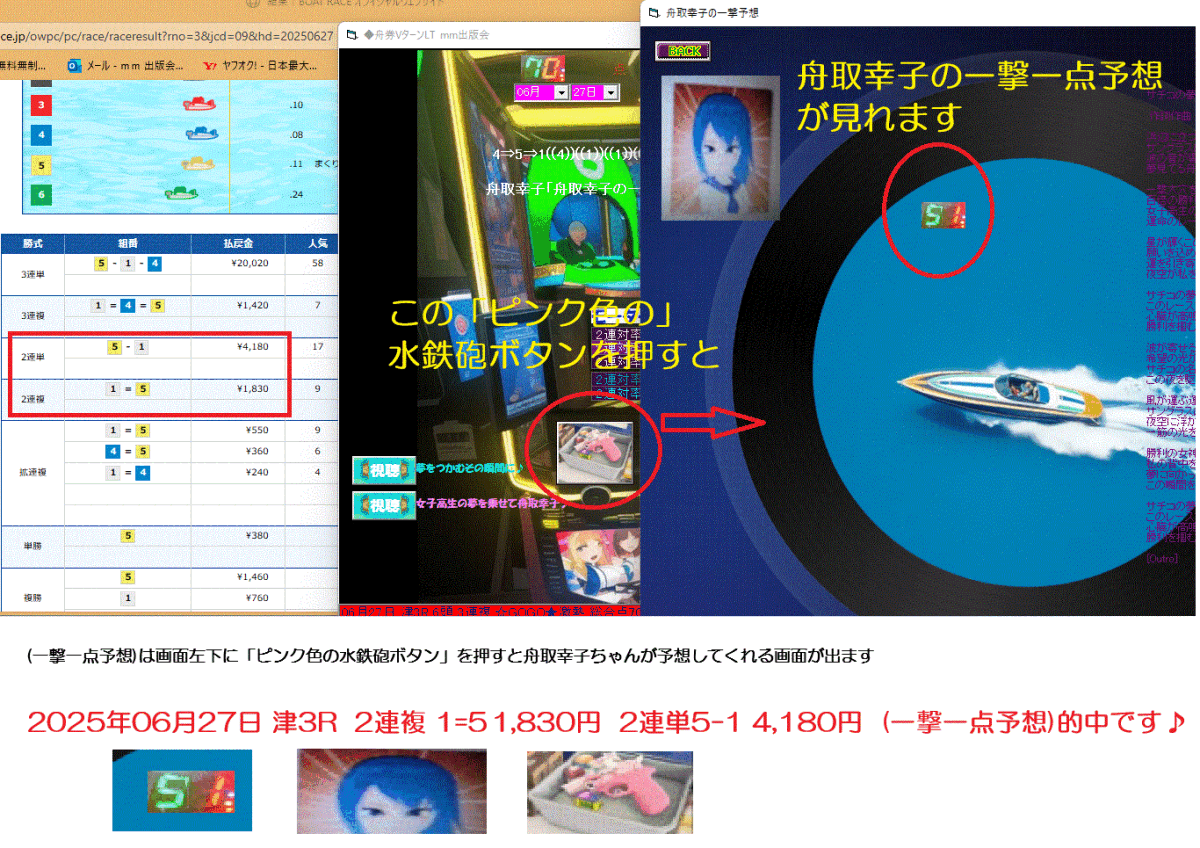
Task: Click the green lane 6 number badge
Action: coord(40,194)
